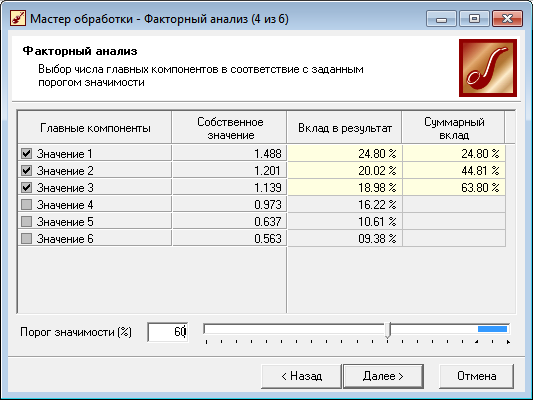
Task: Enable the Значение 4 checkbox
Action: pos(27,204)
